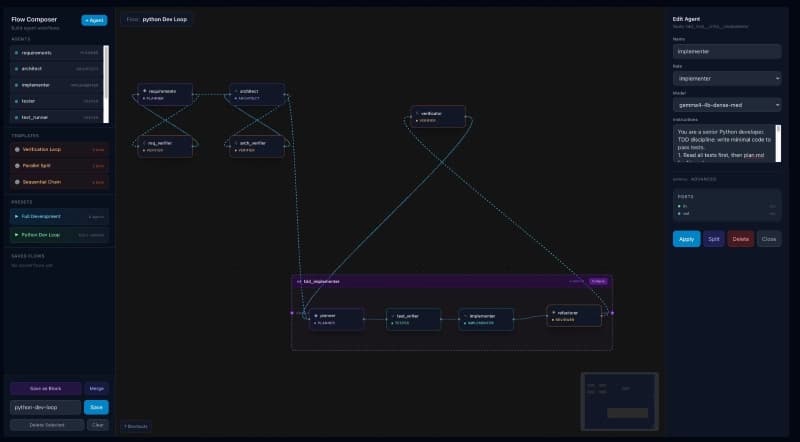Click the Close button in Edit Agent
800x442 pixels.
[769, 239]
